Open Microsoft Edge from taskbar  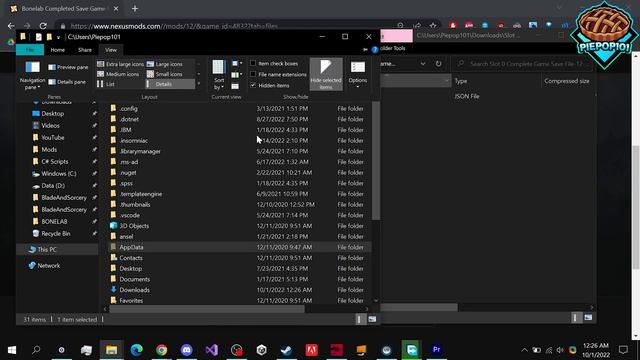pyautogui.click(x=137, y=350)
